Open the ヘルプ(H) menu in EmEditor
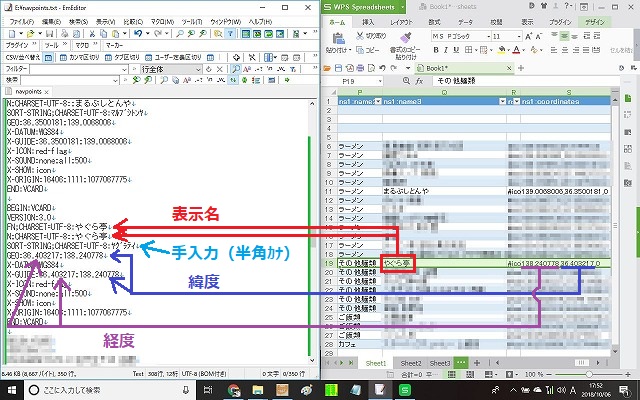 (260, 22)
